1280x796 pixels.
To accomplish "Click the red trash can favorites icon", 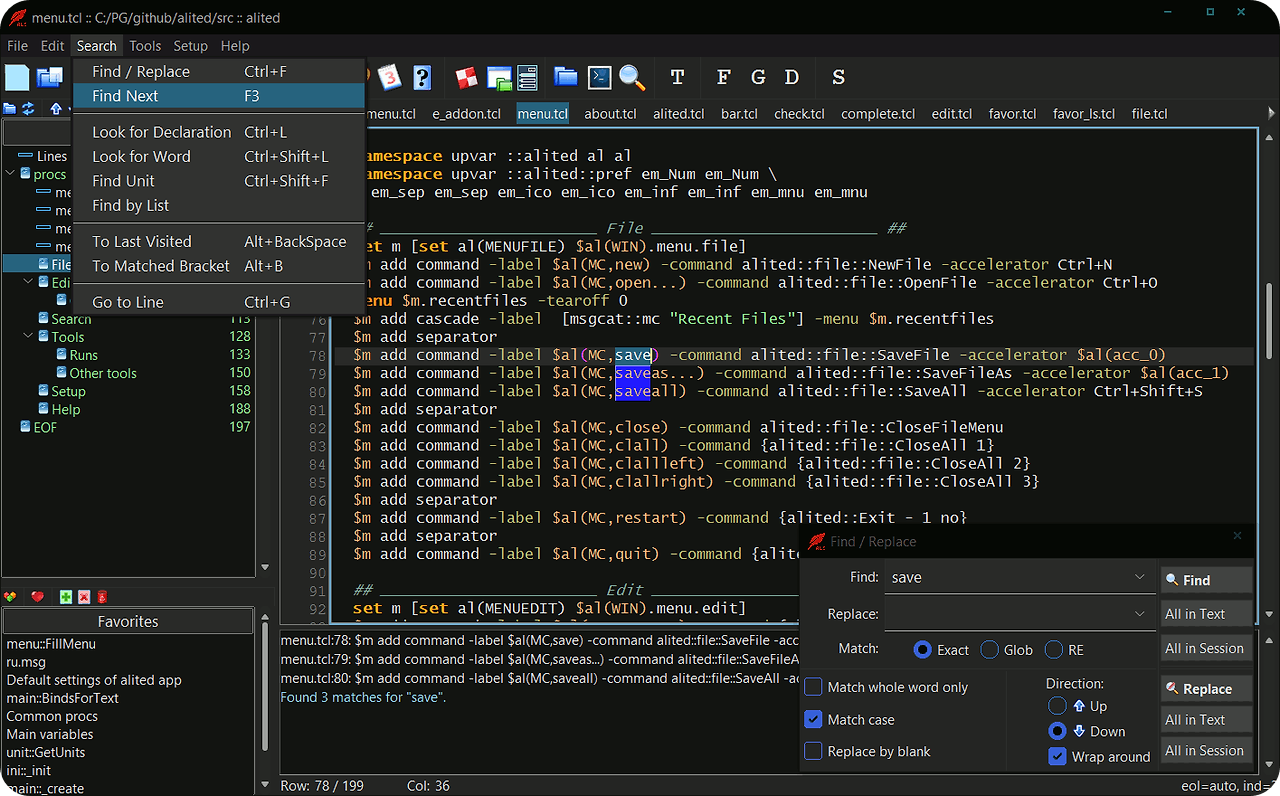I will [101, 597].
